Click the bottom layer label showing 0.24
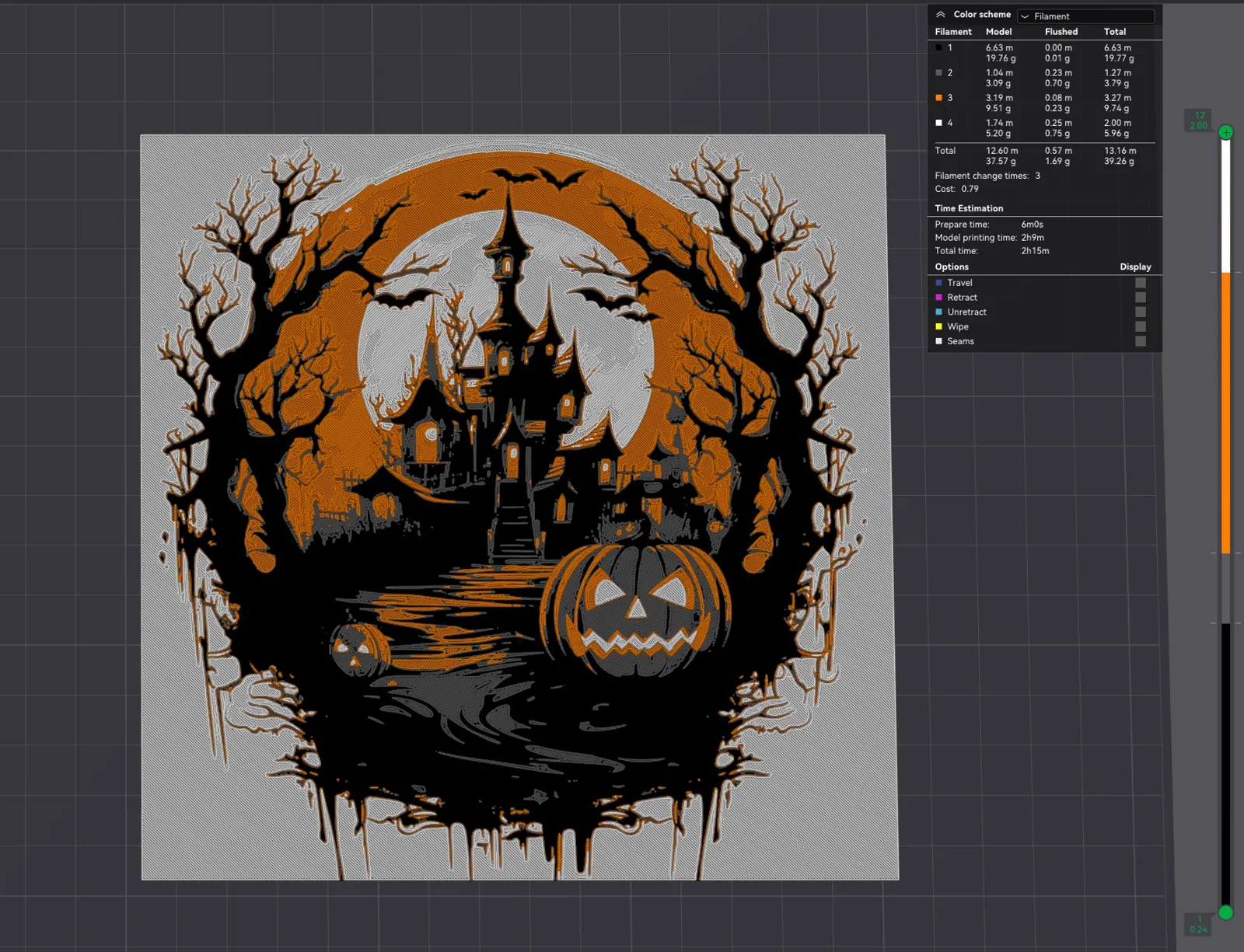 click(1199, 924)
